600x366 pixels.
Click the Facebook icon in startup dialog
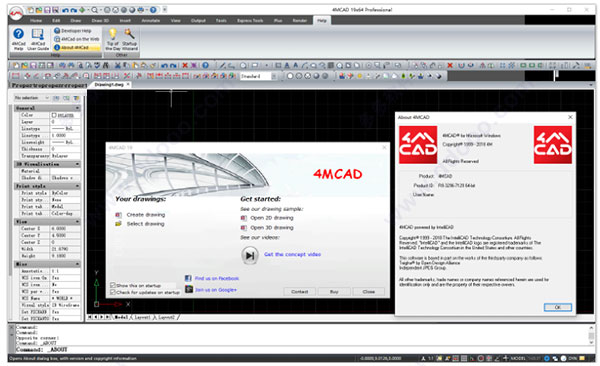[188, 278]
